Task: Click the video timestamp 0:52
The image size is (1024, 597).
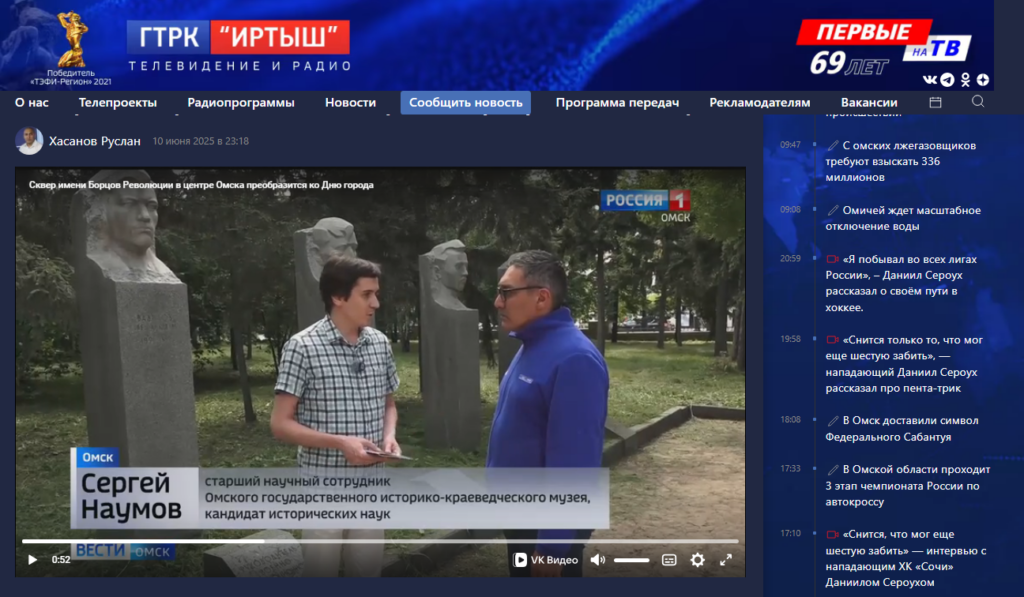Action: [61, 560]
